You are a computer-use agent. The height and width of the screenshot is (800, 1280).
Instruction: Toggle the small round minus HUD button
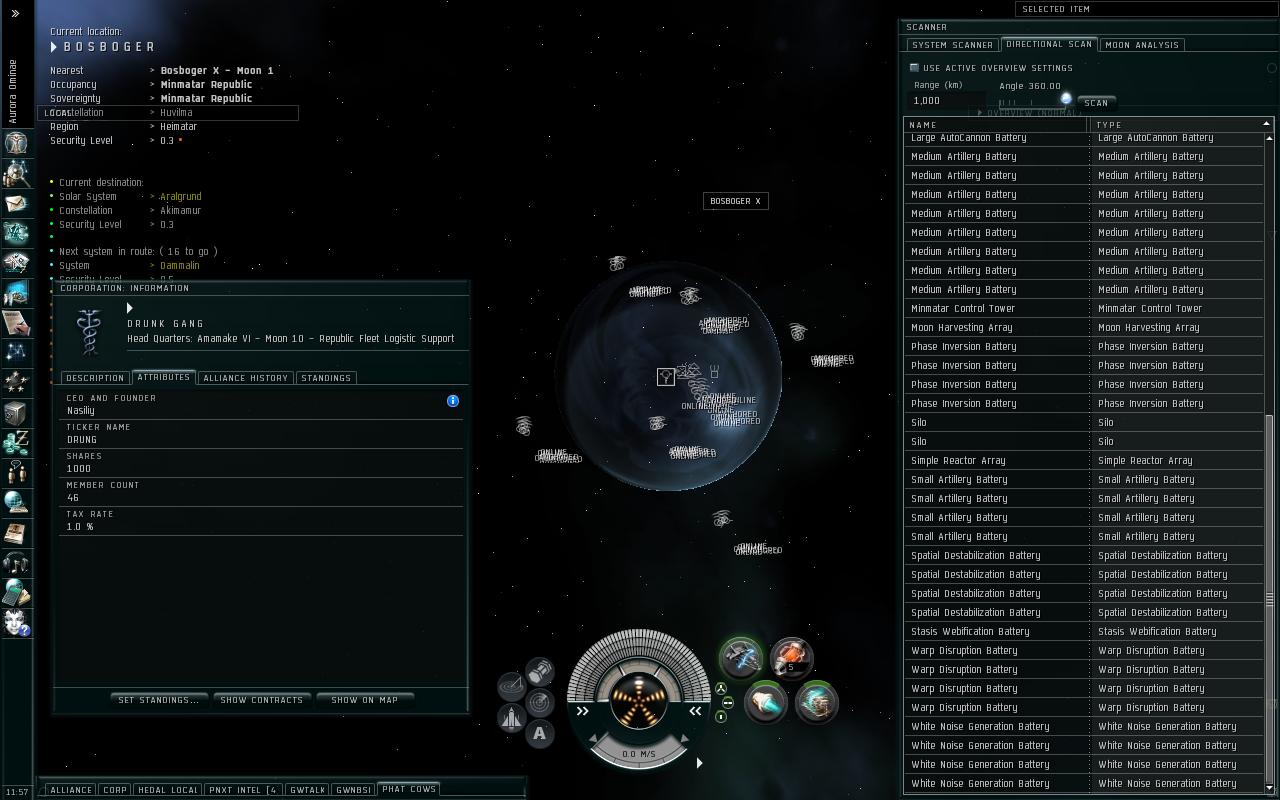tap(727, 703)
